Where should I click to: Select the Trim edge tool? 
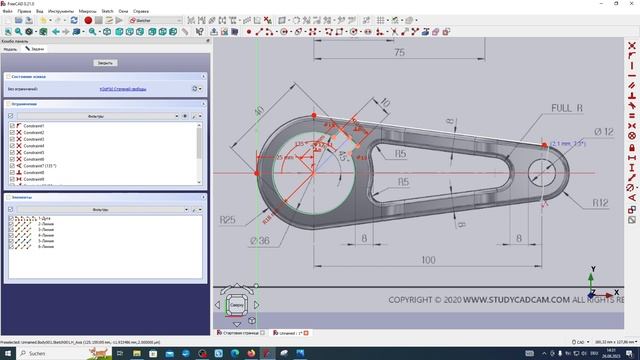(394, 31)
